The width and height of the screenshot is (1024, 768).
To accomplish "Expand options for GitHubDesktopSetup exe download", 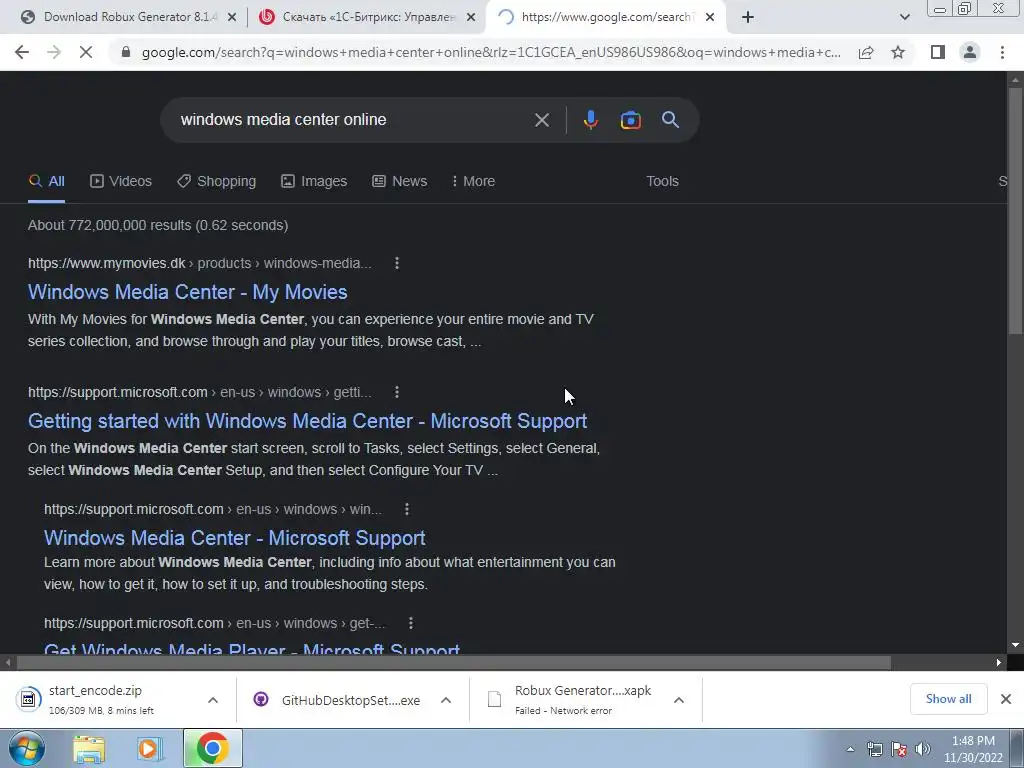I will [x=446, y=700].
